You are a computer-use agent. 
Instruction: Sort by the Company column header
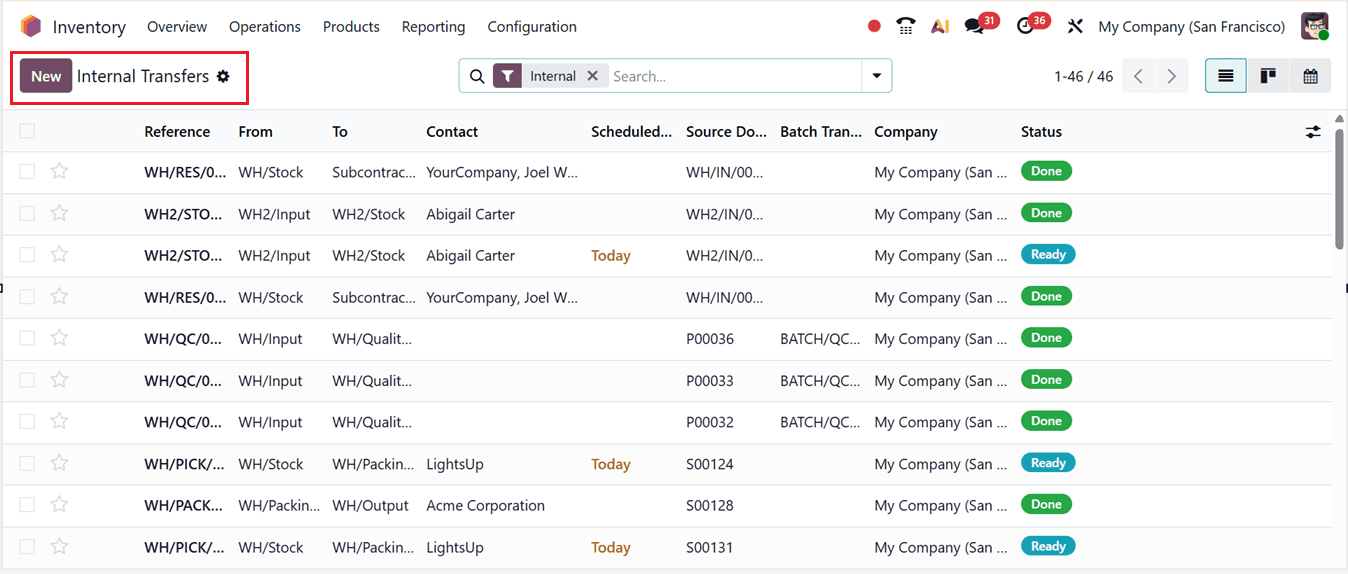tap(906, 132)
